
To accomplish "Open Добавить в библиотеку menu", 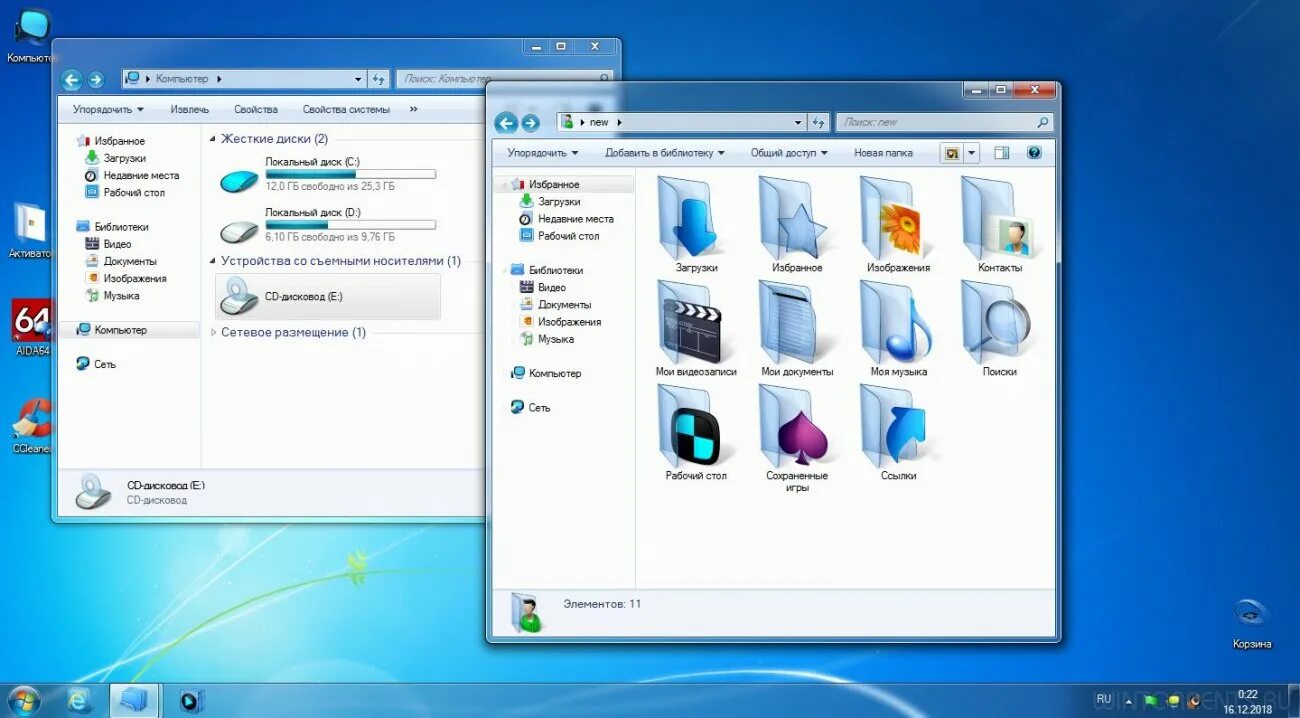I will (x=665, y=153).
